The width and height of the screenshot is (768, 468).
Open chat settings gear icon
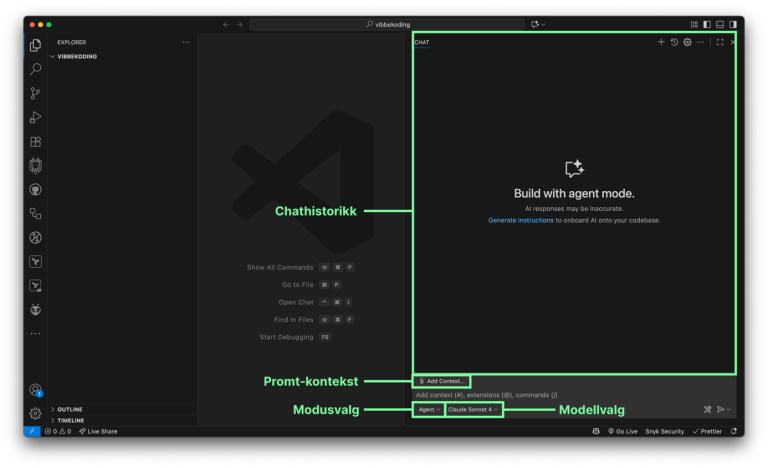tap(687, 42)
